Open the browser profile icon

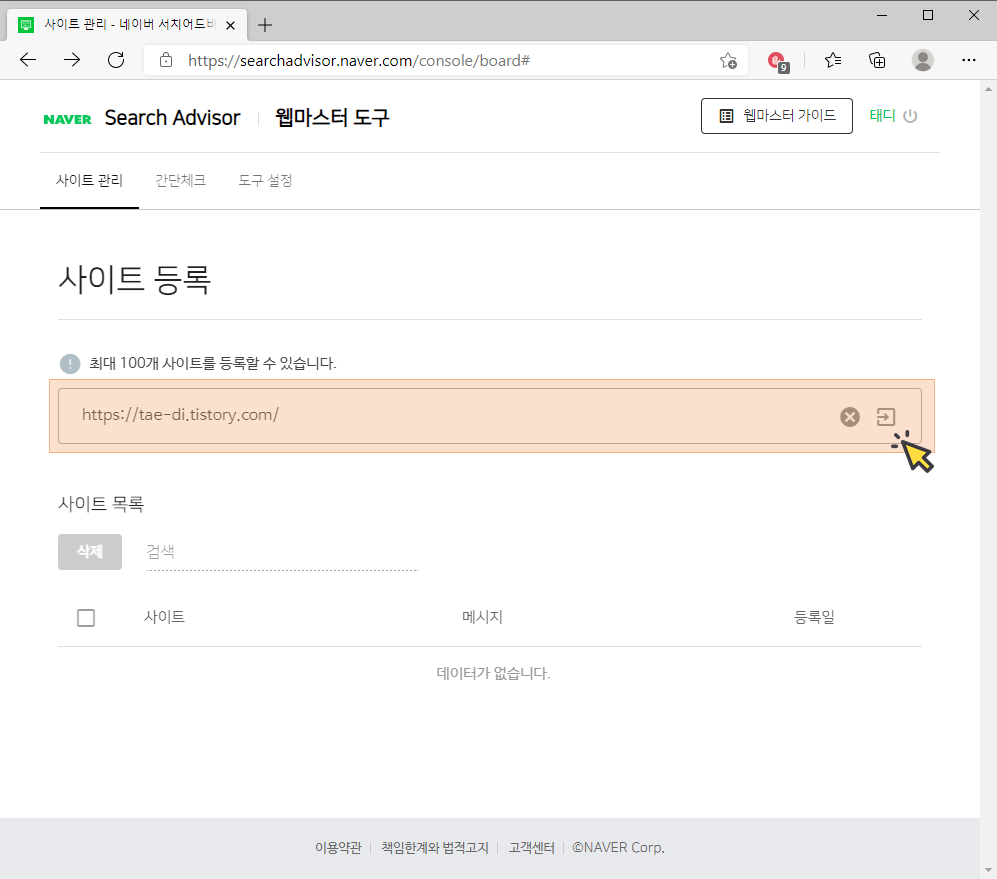(x=922, y=60)
